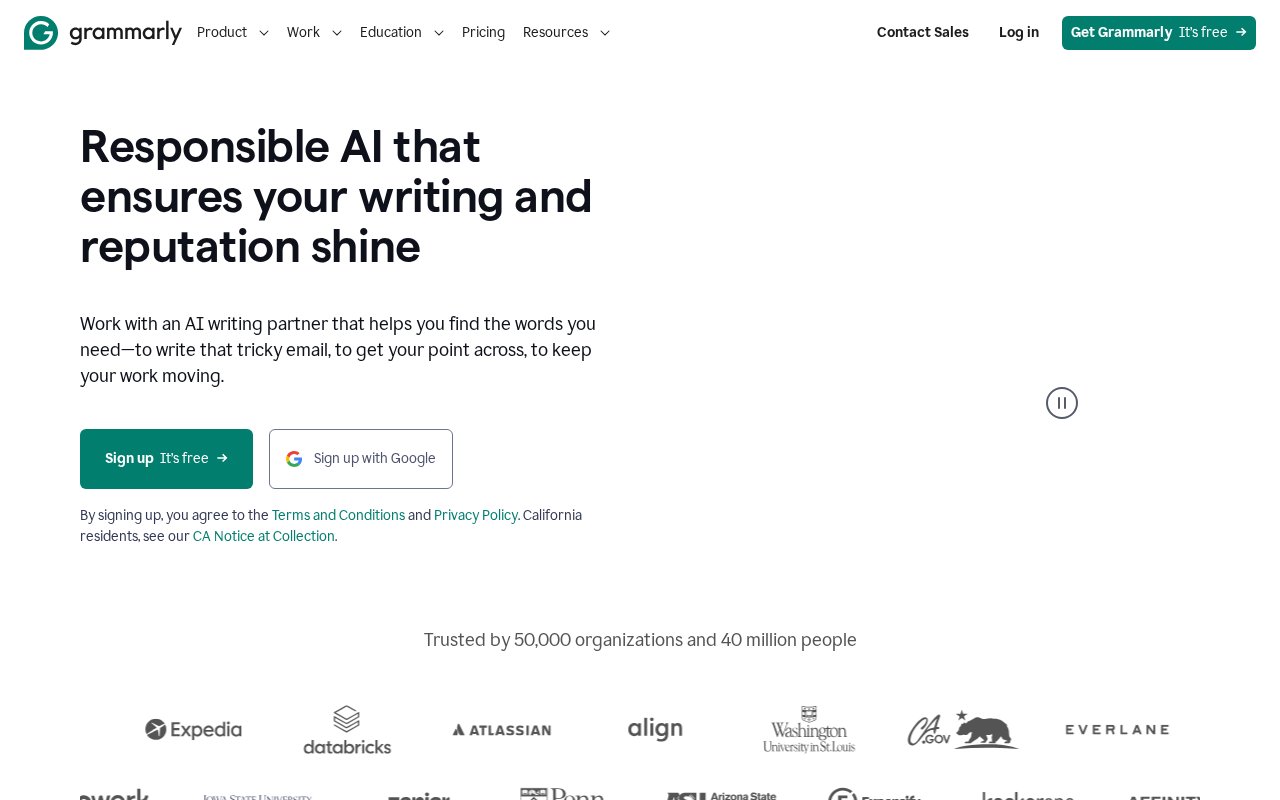
Task: Expand the Work dropdown menu
Action: (314, 33)
